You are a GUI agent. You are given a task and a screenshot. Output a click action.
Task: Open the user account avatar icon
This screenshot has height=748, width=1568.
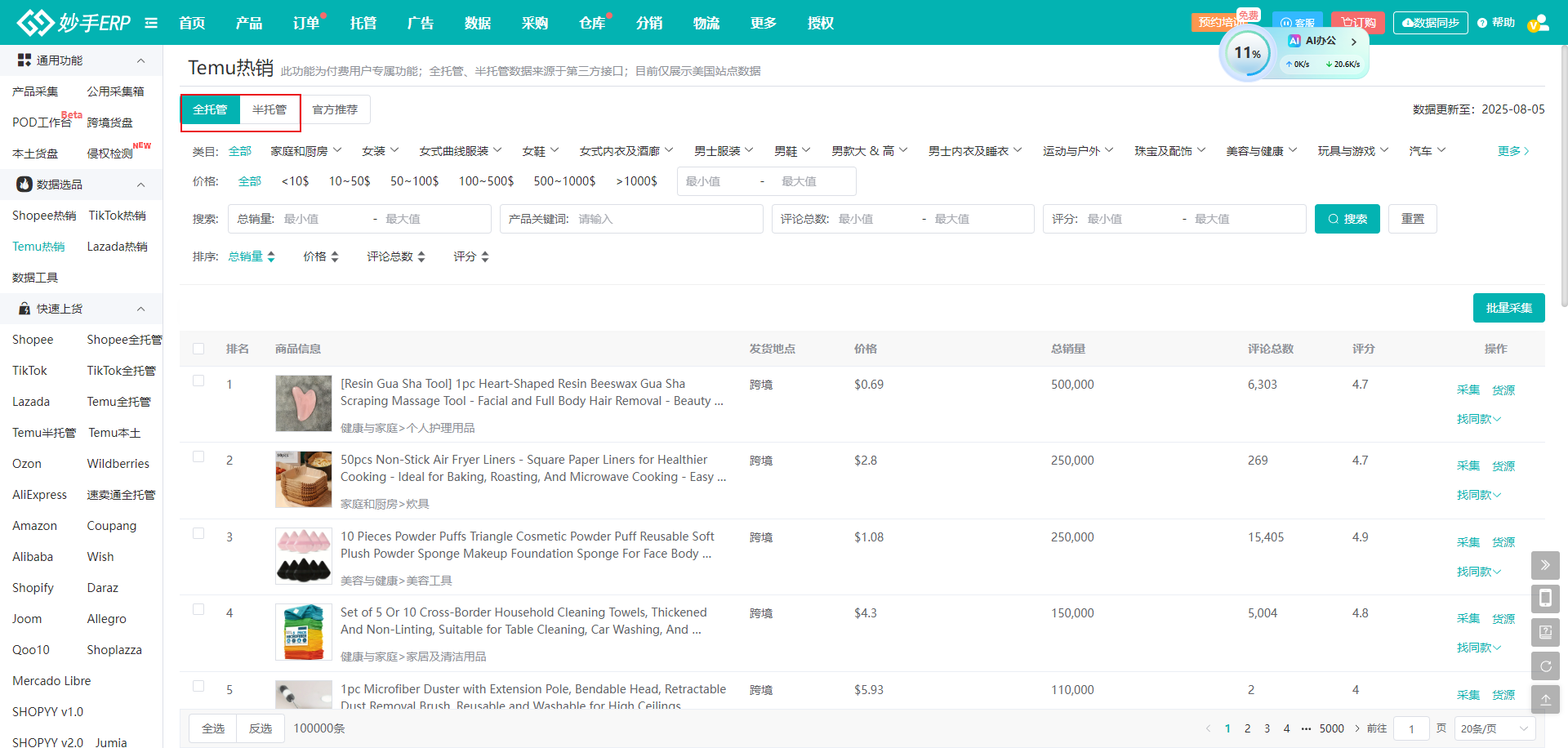point(1539,23)
